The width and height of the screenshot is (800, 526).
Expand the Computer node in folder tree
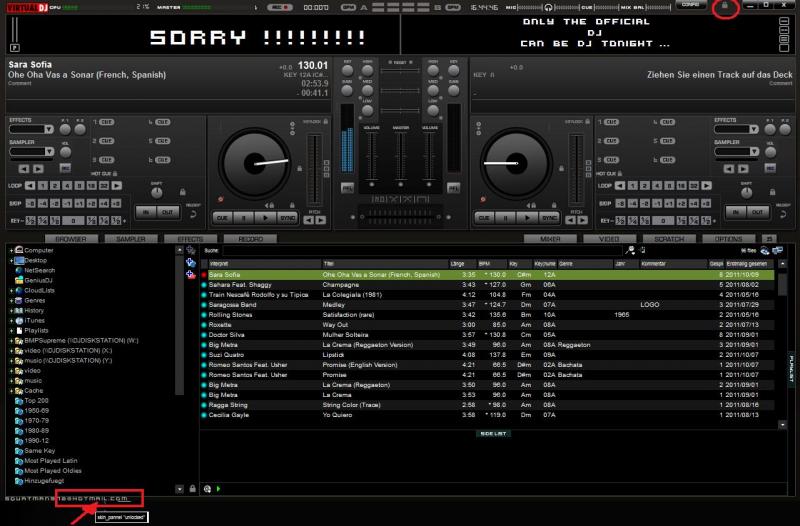[x=11, y=251]
